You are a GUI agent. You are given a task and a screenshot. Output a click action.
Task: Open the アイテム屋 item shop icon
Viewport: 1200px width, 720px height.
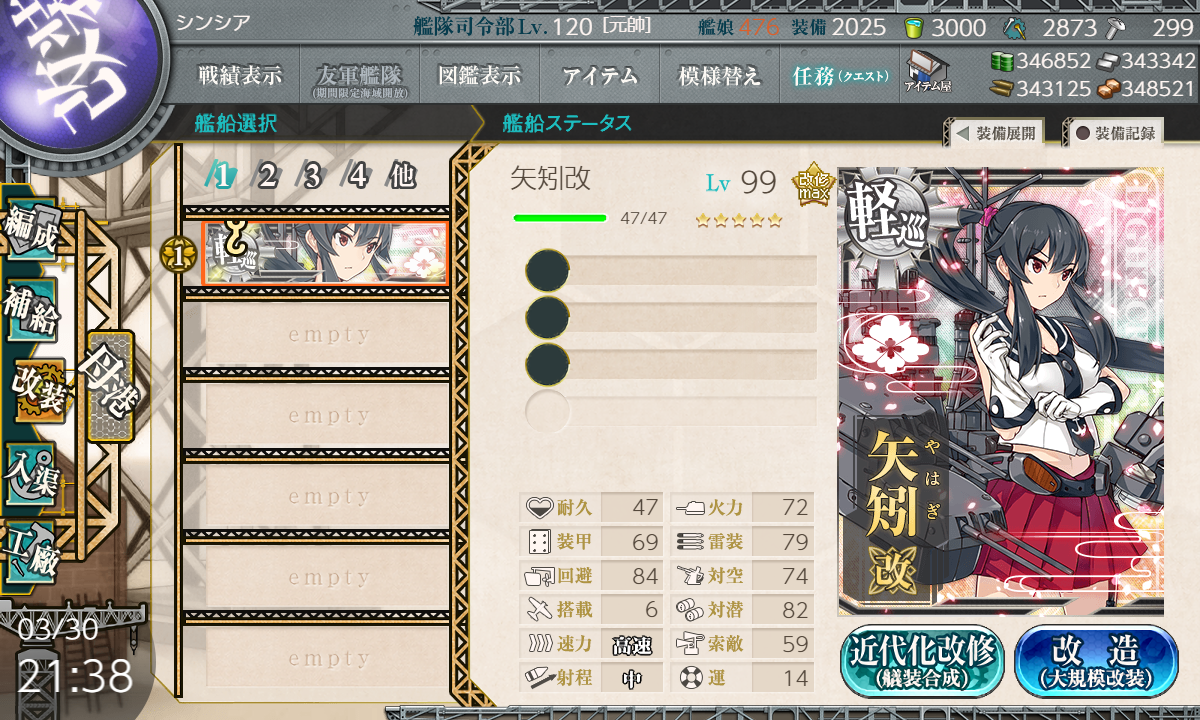pyautogui.click(x=927, y=72)
